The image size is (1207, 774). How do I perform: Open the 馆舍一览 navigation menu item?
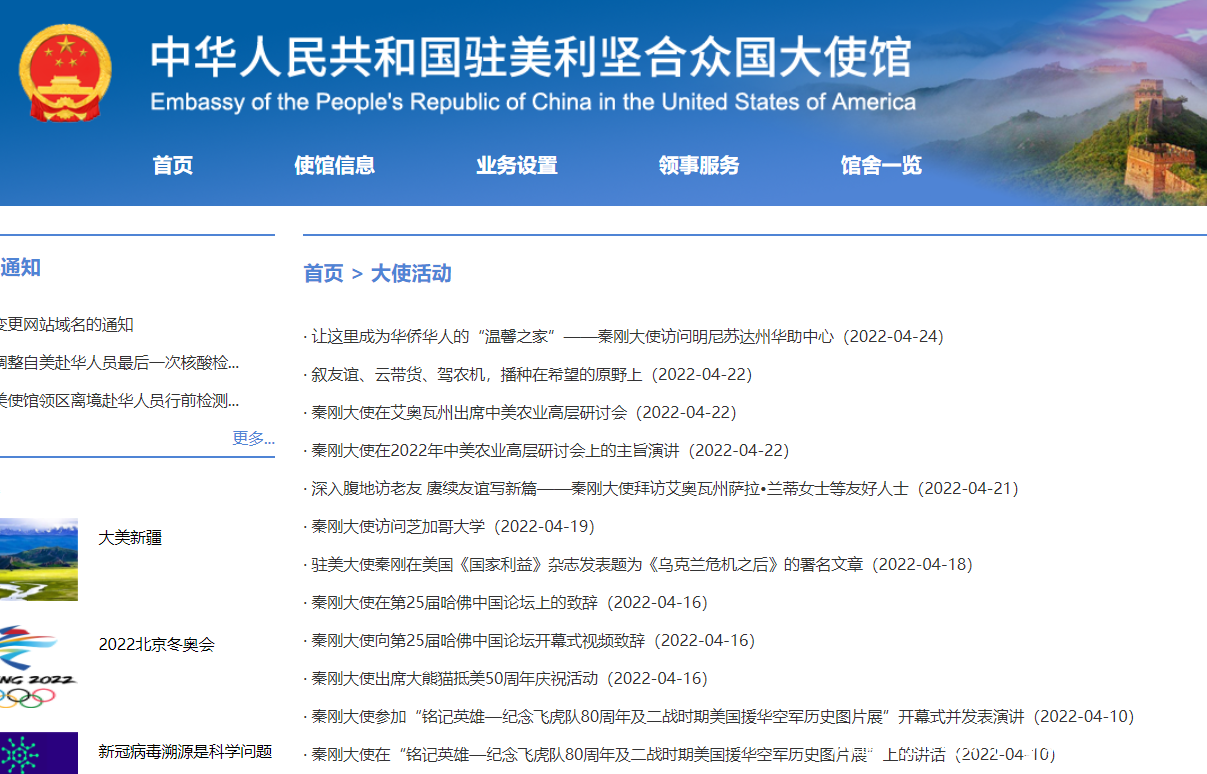(x=881, y=166)
